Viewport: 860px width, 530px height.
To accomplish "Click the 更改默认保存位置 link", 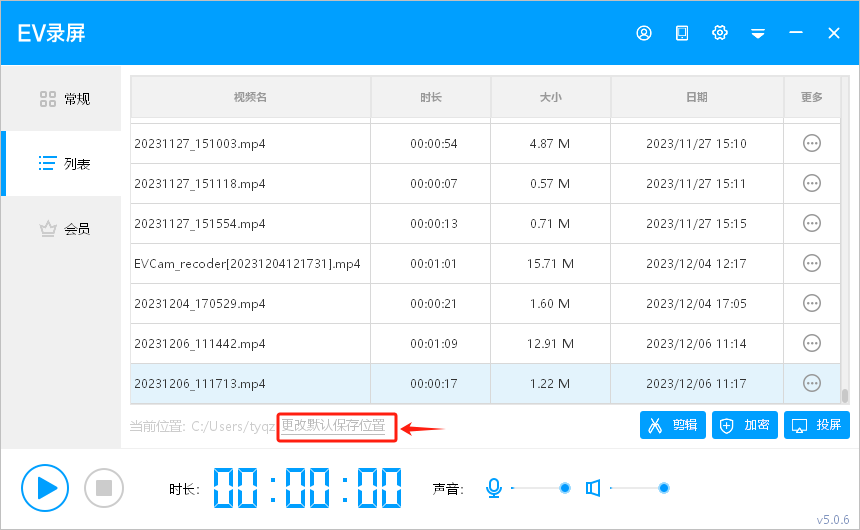I will [x=333, y=426].
